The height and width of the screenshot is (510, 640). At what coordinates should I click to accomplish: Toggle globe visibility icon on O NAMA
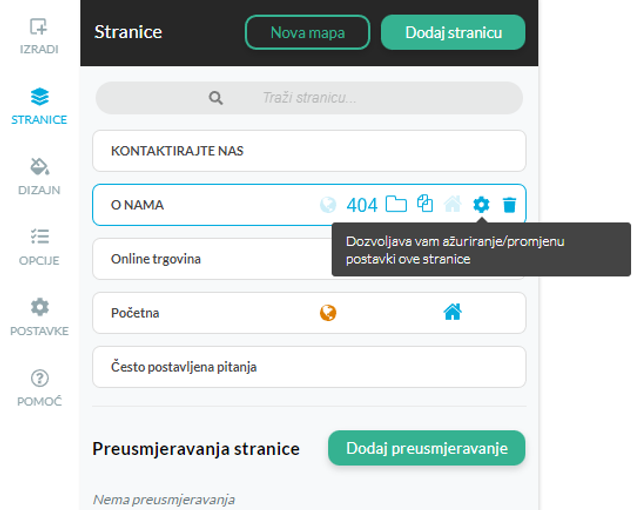pos(328,205)
